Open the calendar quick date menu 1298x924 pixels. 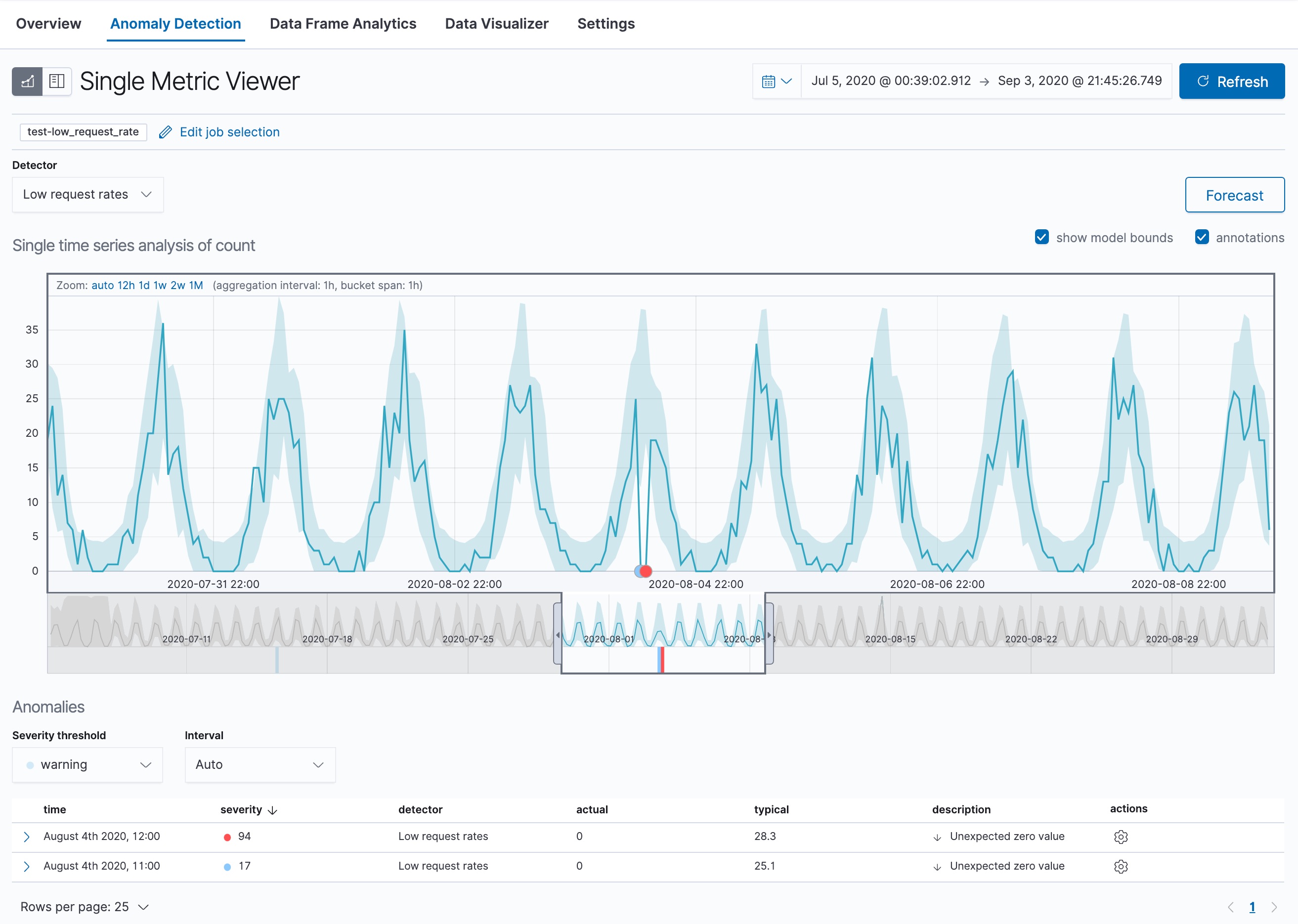(776, 82)
